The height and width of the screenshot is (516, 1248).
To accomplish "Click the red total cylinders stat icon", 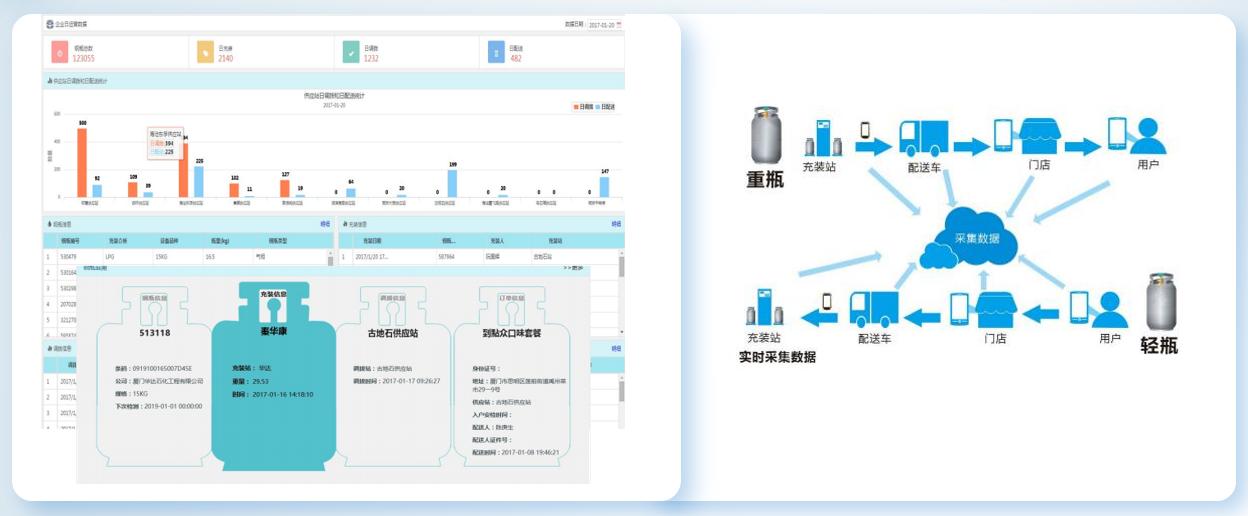I will [x=59, y=52].
